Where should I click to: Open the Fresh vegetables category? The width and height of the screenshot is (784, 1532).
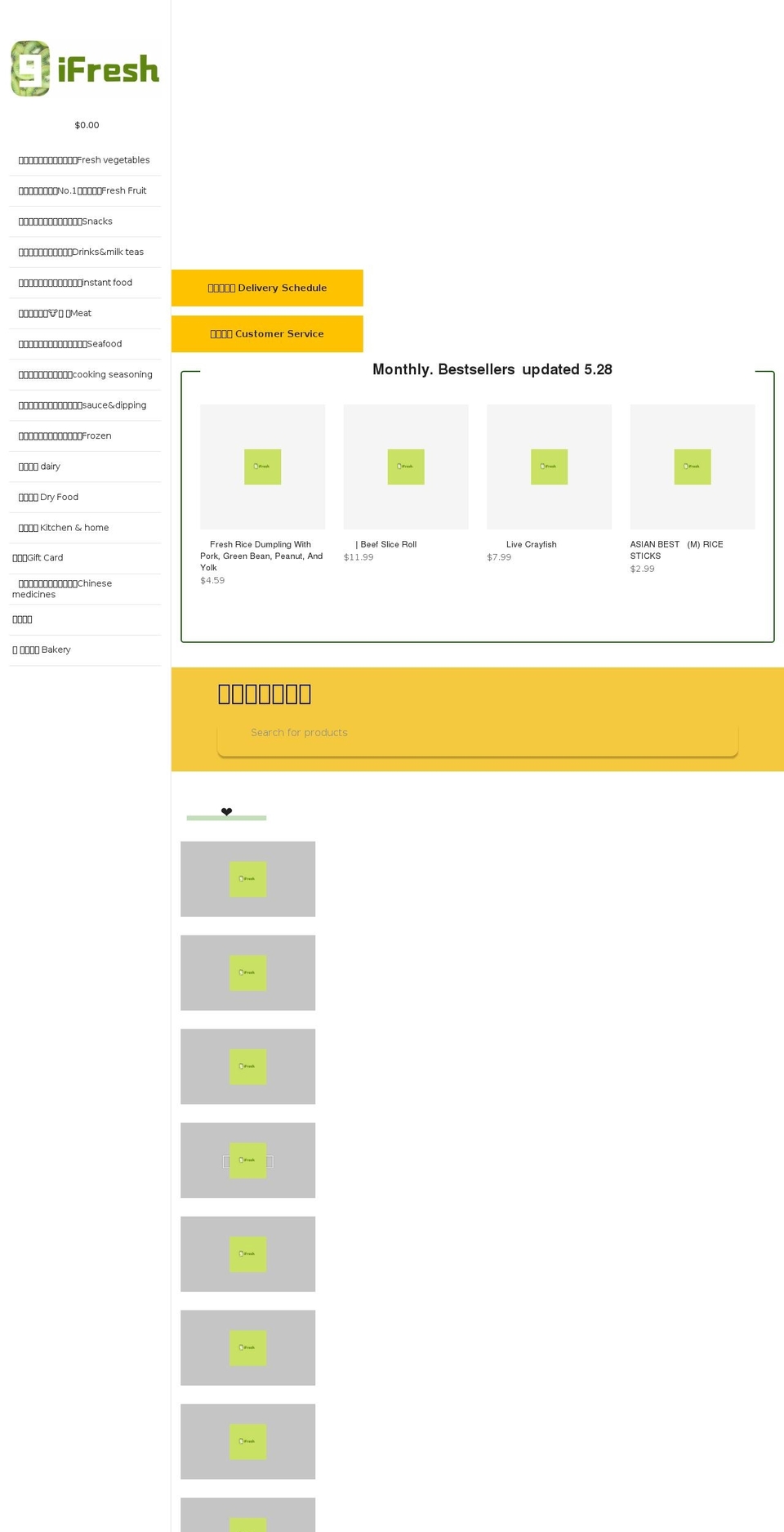[84, 160]
